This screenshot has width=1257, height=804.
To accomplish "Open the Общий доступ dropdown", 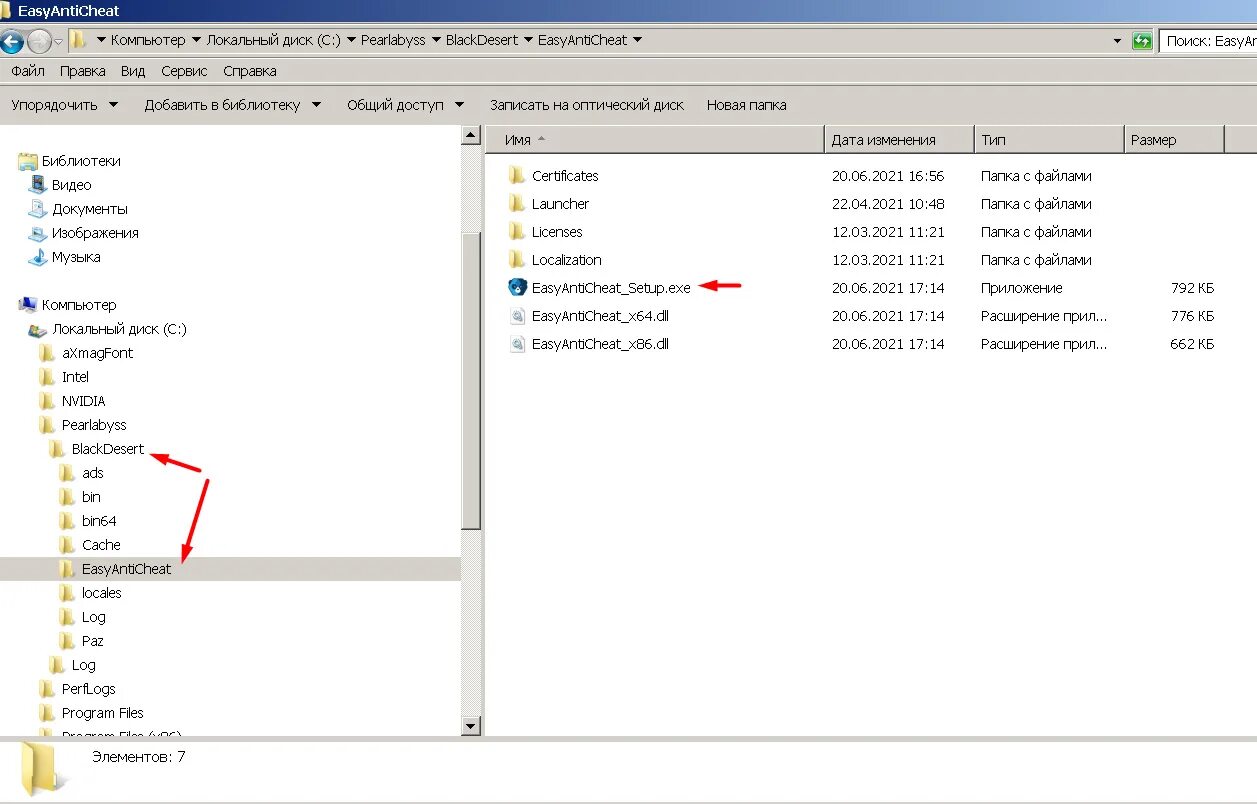I will point(405,105).
